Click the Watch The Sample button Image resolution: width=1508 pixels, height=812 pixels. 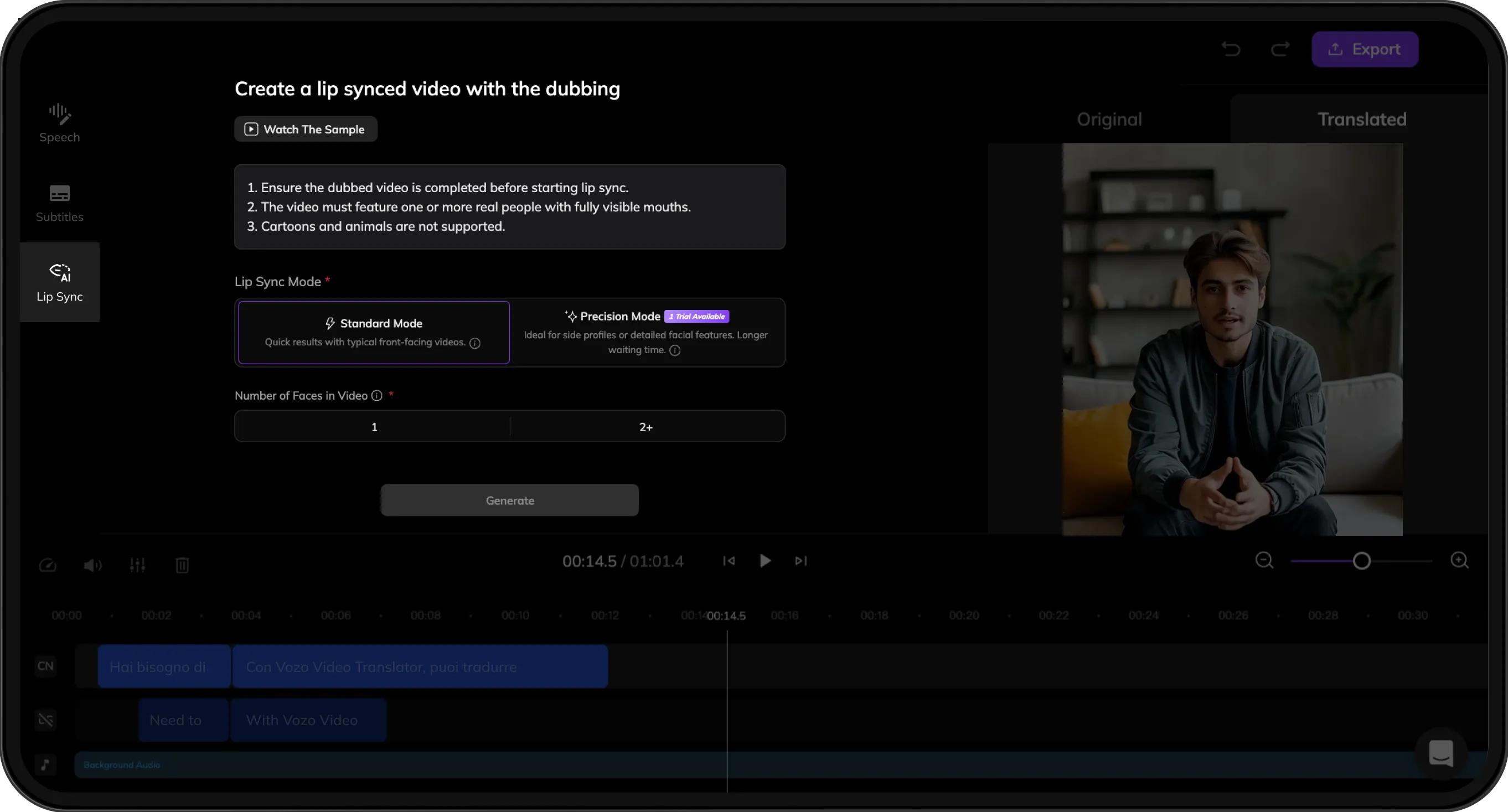pos(306,130)
